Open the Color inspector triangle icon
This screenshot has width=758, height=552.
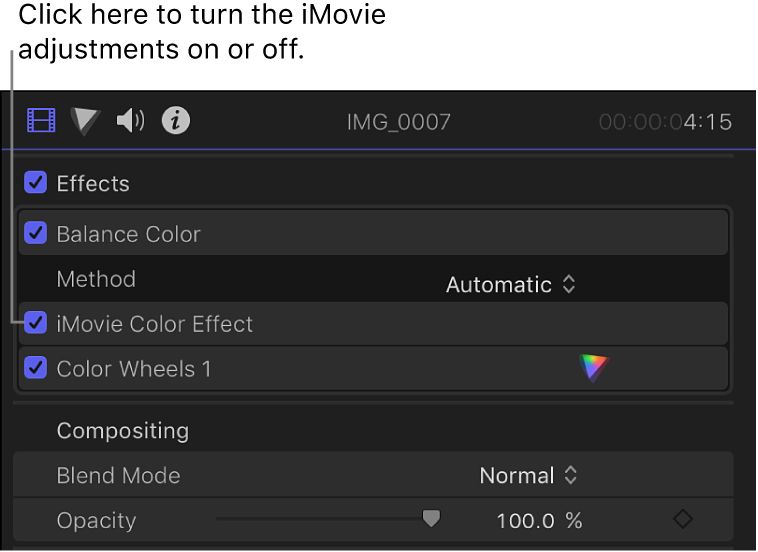(x=86, y=121)
